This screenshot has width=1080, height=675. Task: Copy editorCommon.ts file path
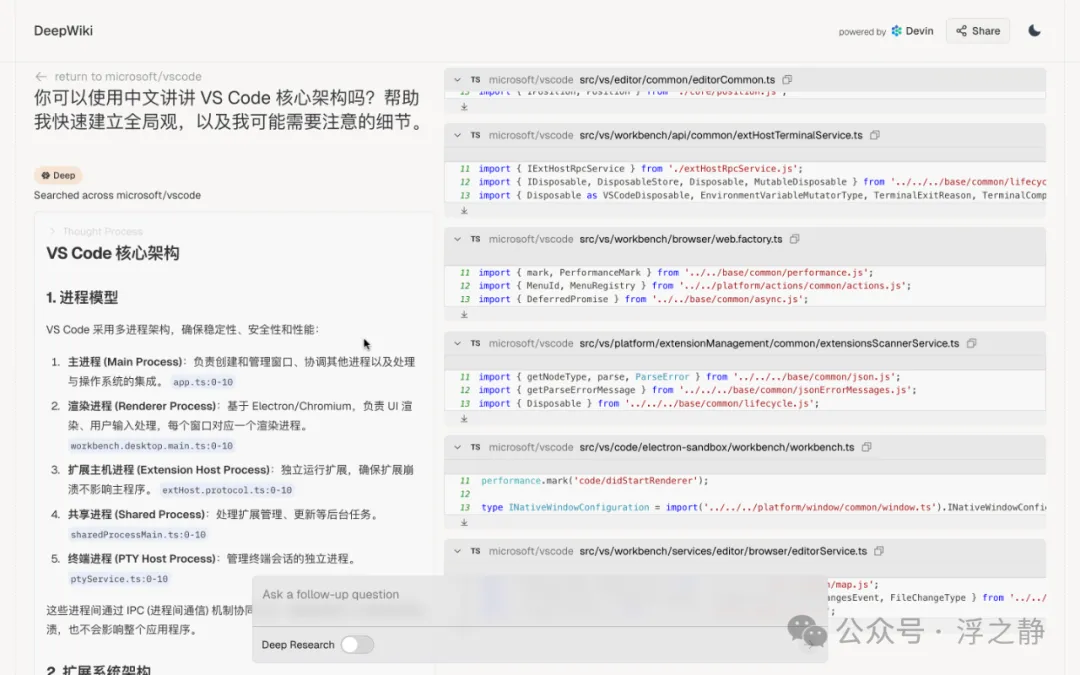tap(787, 80)
